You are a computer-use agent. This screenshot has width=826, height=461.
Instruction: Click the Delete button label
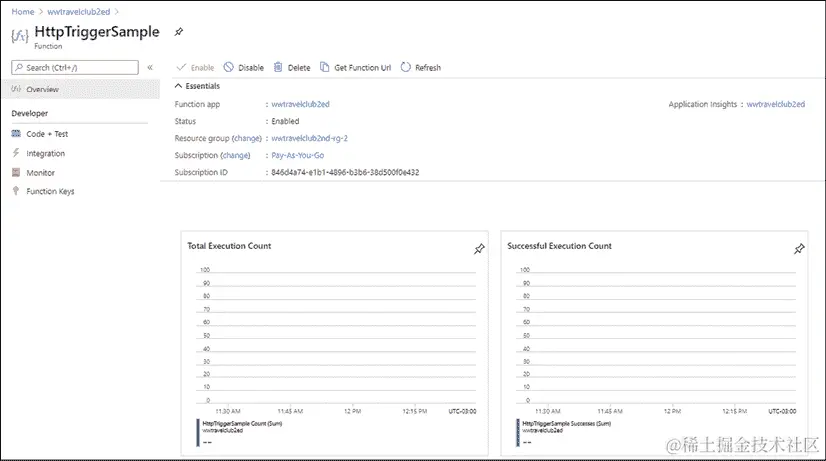pyautogui.click(x=299, y=67)
